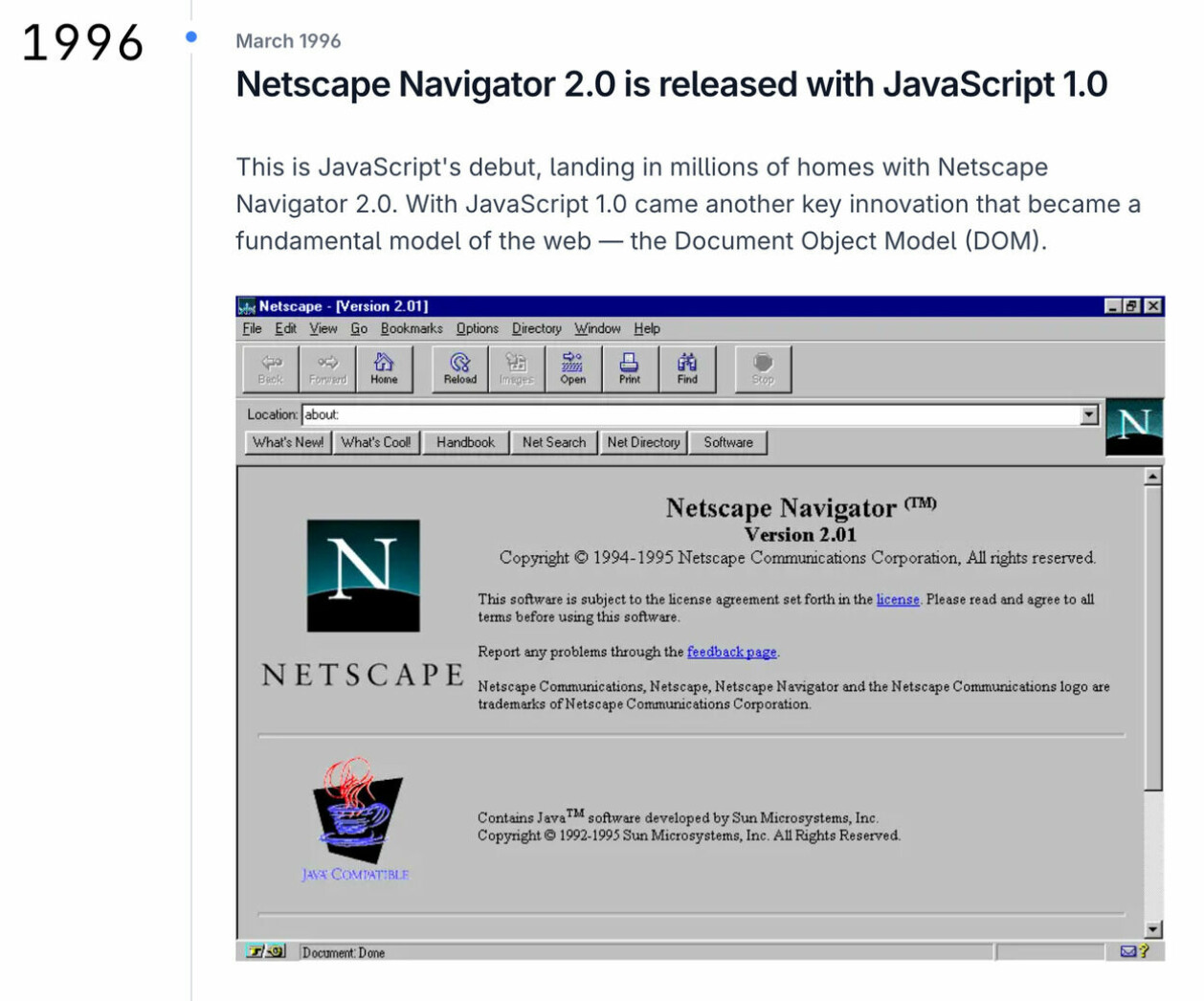The image size is (1204, 1001).
Task: Click the 'March 1996' date label
Action: tap(288, 41)
